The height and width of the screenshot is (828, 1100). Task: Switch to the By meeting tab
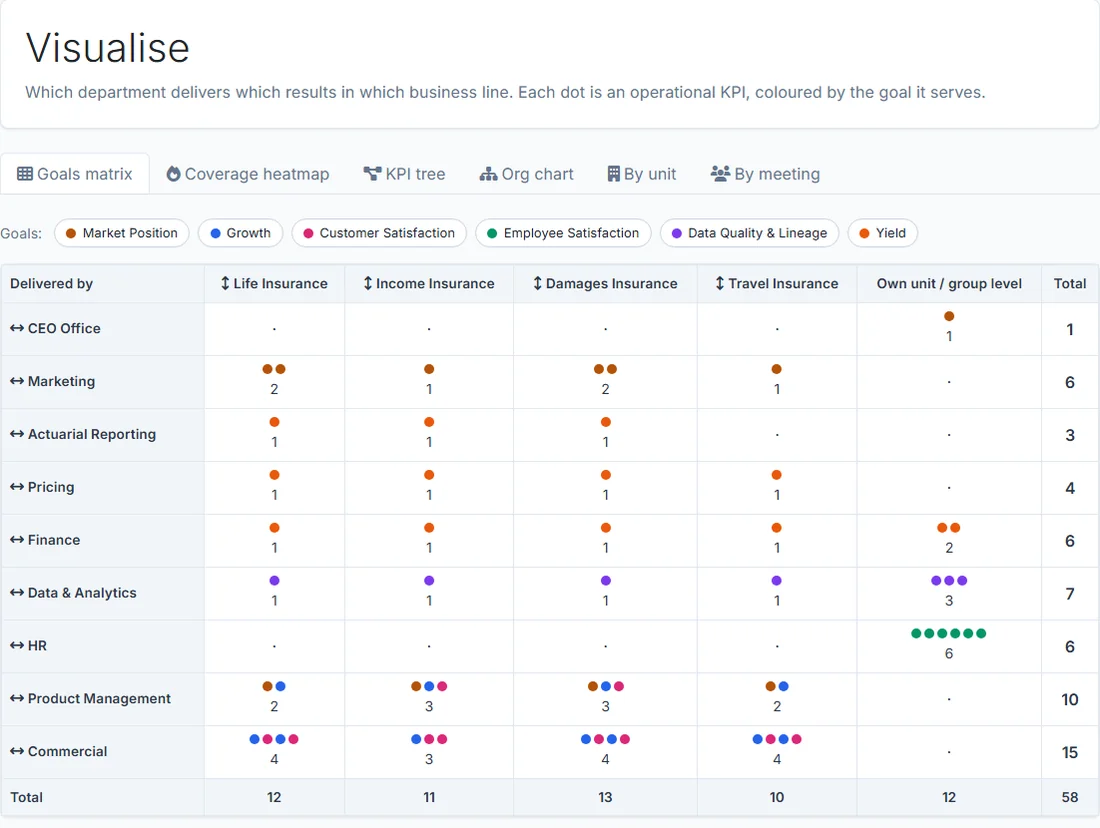765,174
